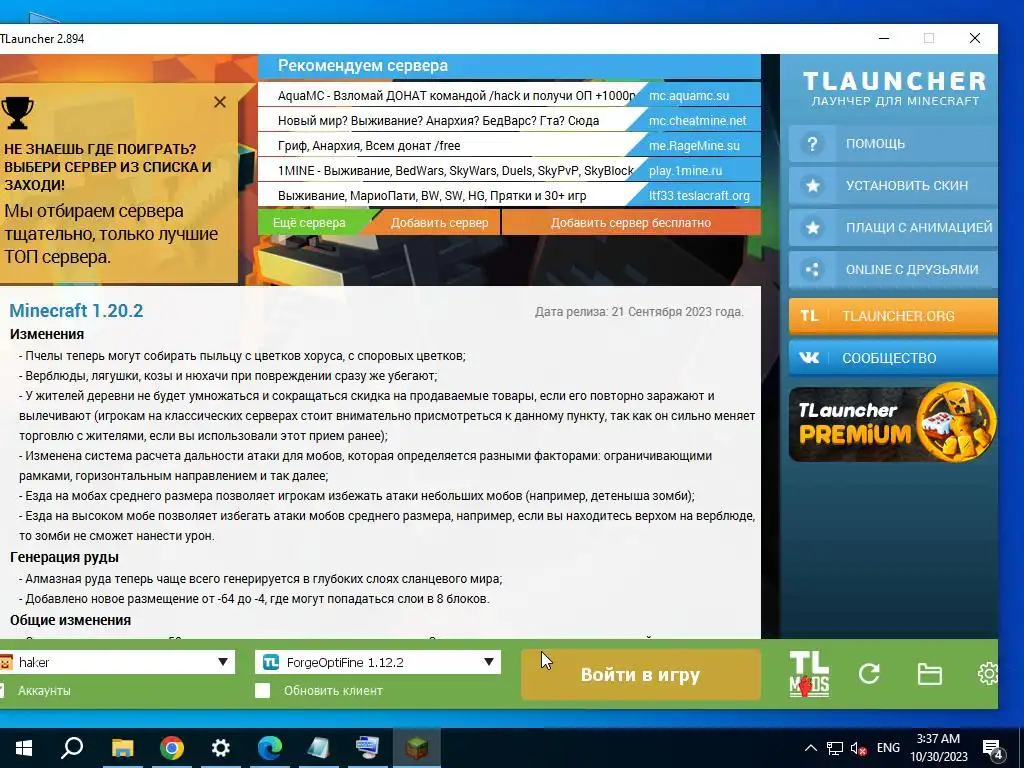Open the notification center icon
This screenshot has width=1024, height=768.
993,749
